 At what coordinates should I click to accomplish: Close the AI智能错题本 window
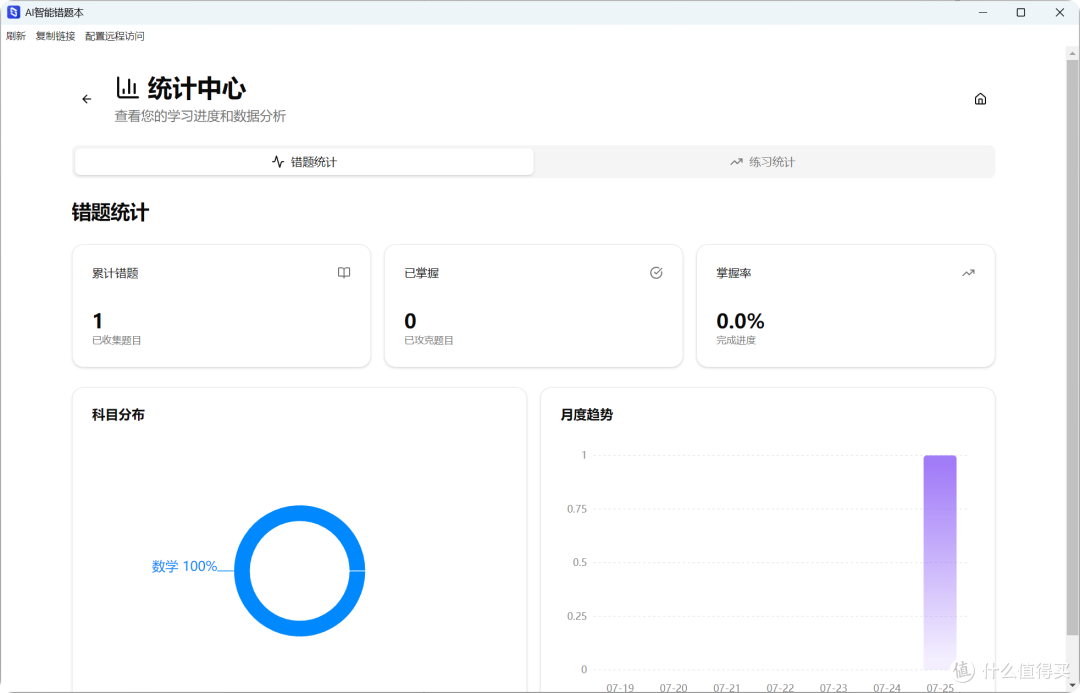tap(1059, 12)
